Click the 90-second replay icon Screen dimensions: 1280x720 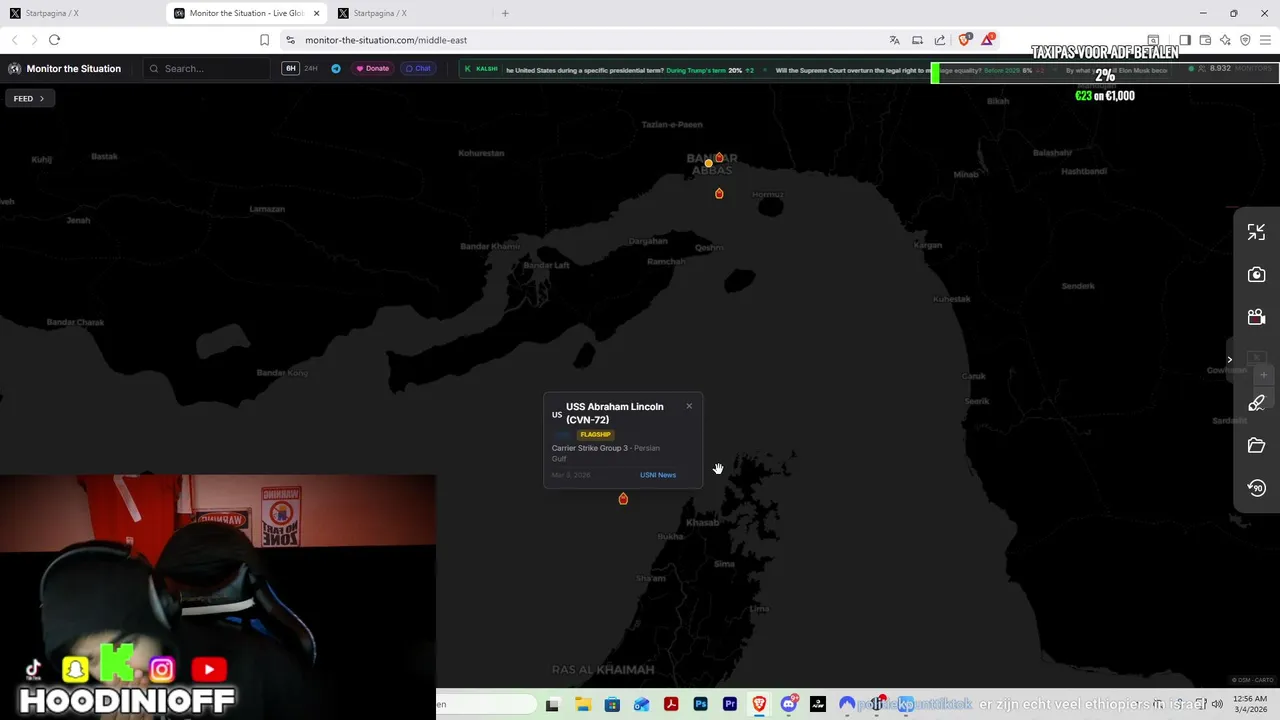[x=1256, y=488]
